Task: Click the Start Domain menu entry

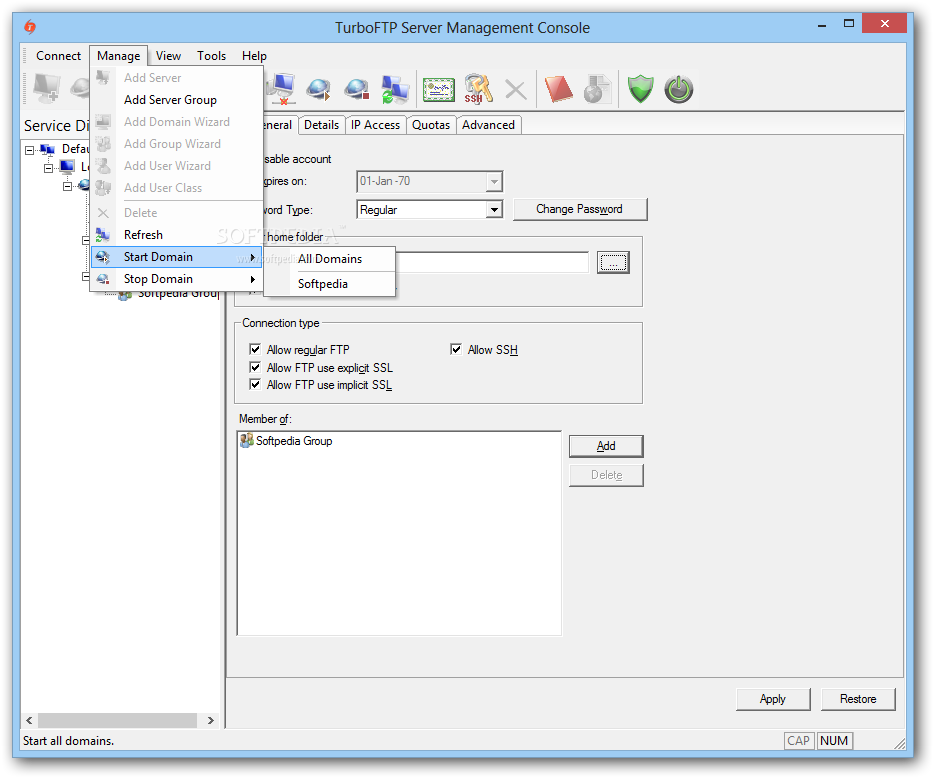Action: tap(176, 257)
